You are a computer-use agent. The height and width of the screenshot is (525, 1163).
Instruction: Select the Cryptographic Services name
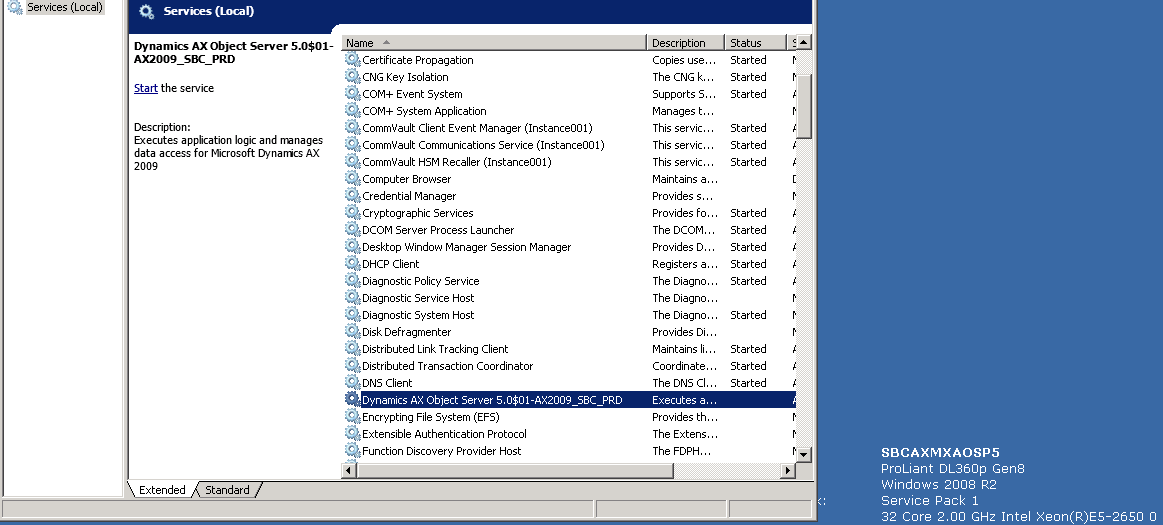pos(418,214)
